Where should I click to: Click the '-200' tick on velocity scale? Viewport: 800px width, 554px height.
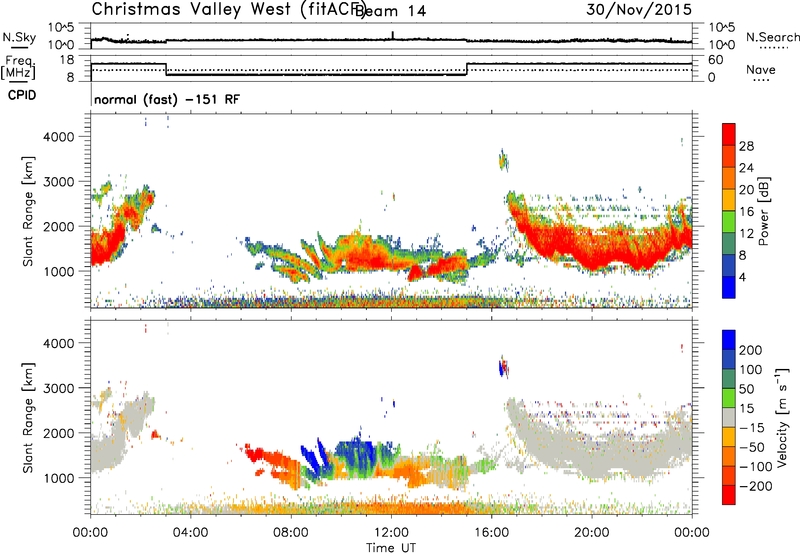(755, 486)
